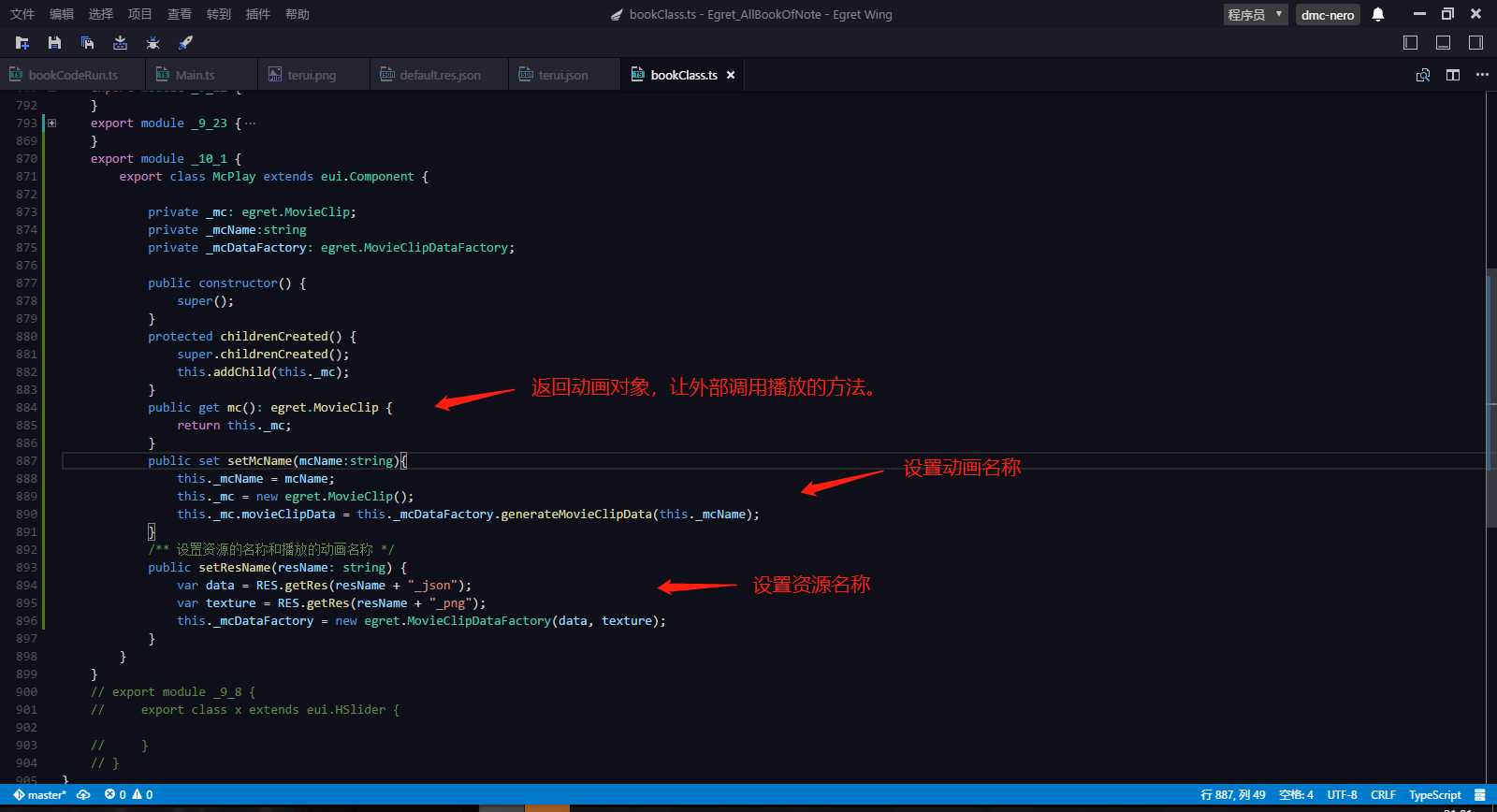
Task: Click the _10_1 module name
Action: click(210, 159)
